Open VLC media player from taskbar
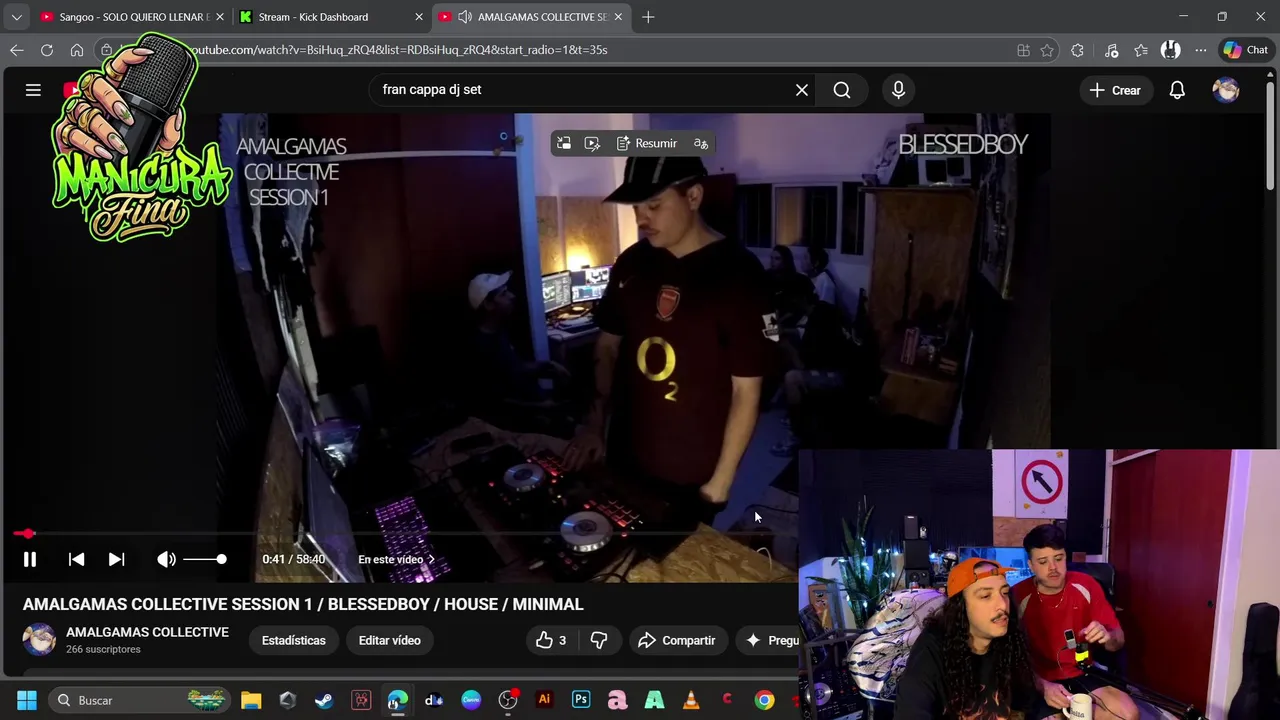Viewport: 1280px width, 720px height. coord(691,700)
